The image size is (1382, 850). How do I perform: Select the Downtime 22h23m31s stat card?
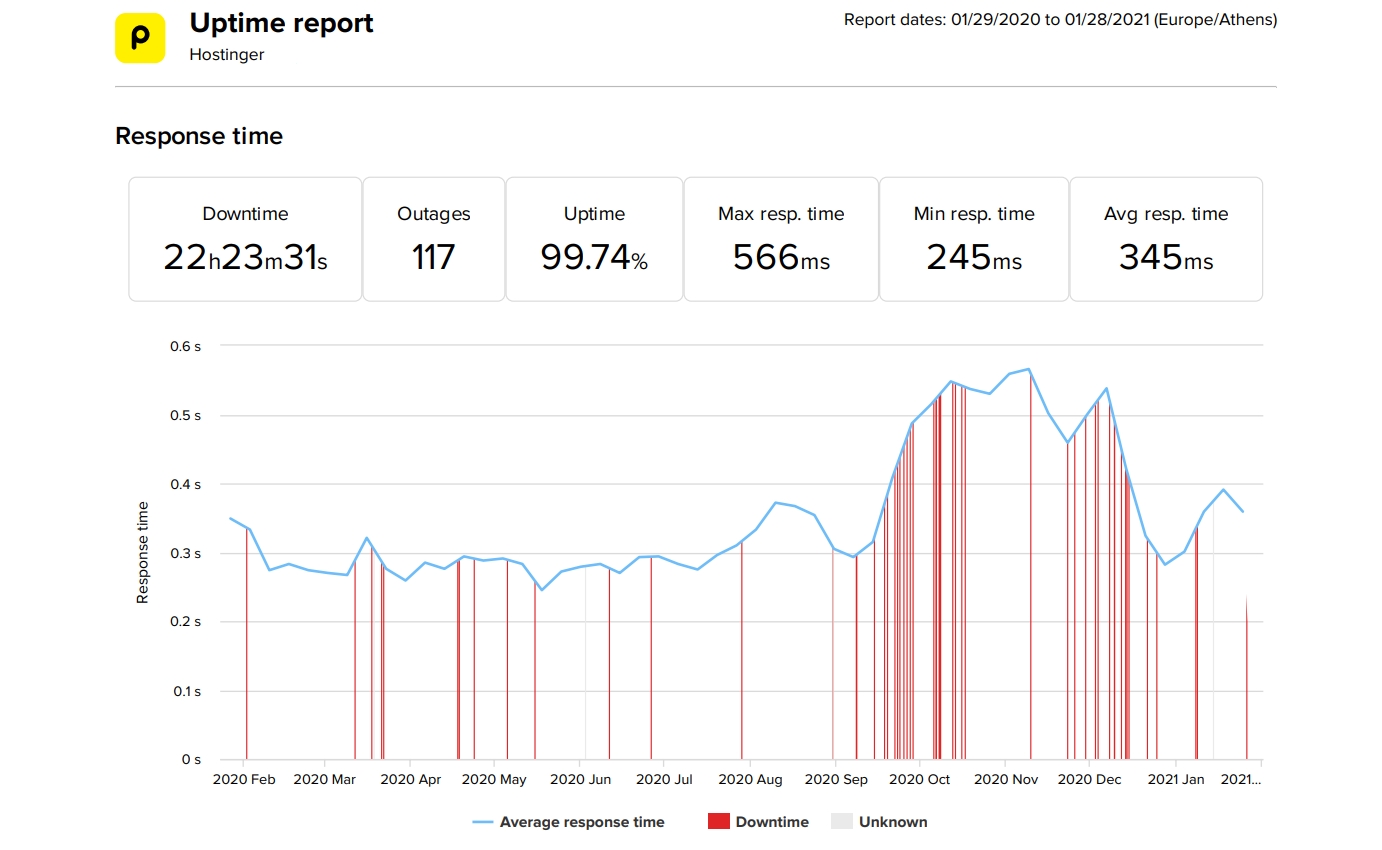point(245,239)
